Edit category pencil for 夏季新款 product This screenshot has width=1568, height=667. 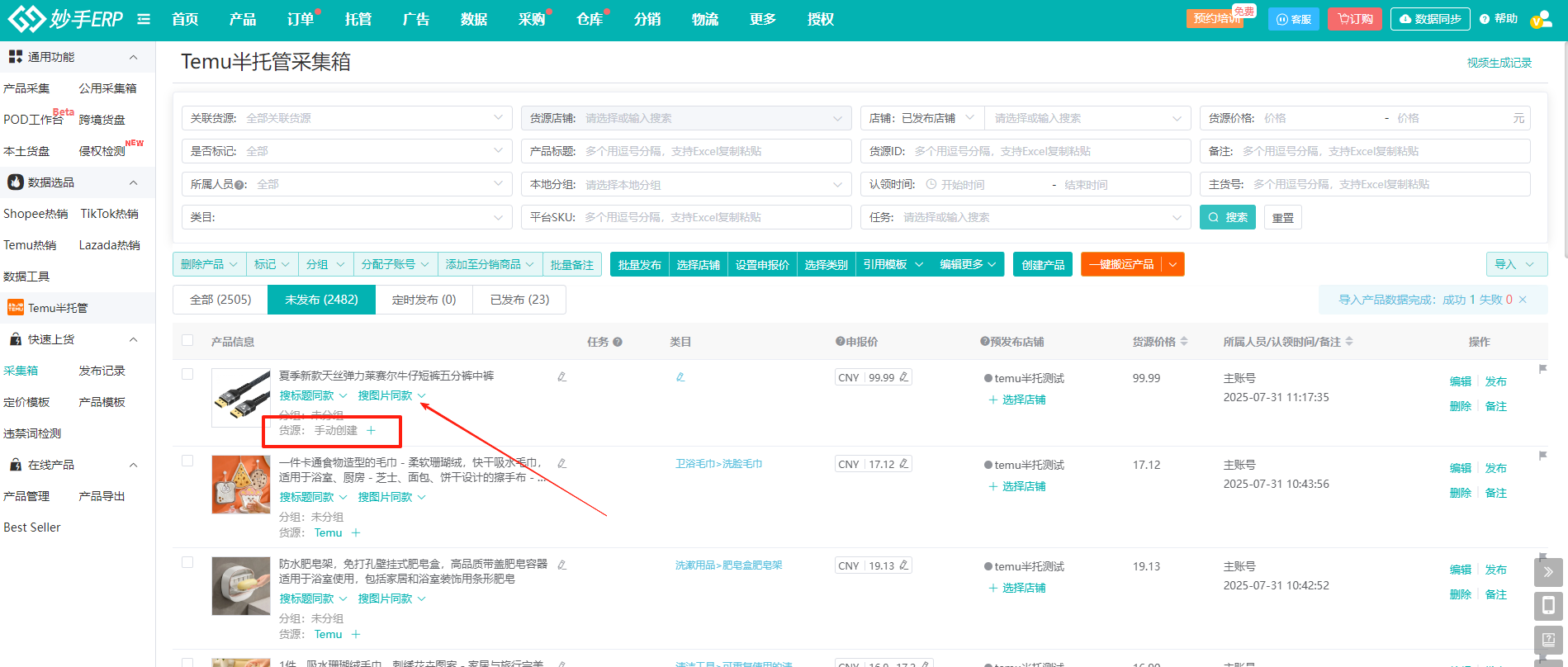[x=680, y=376]
